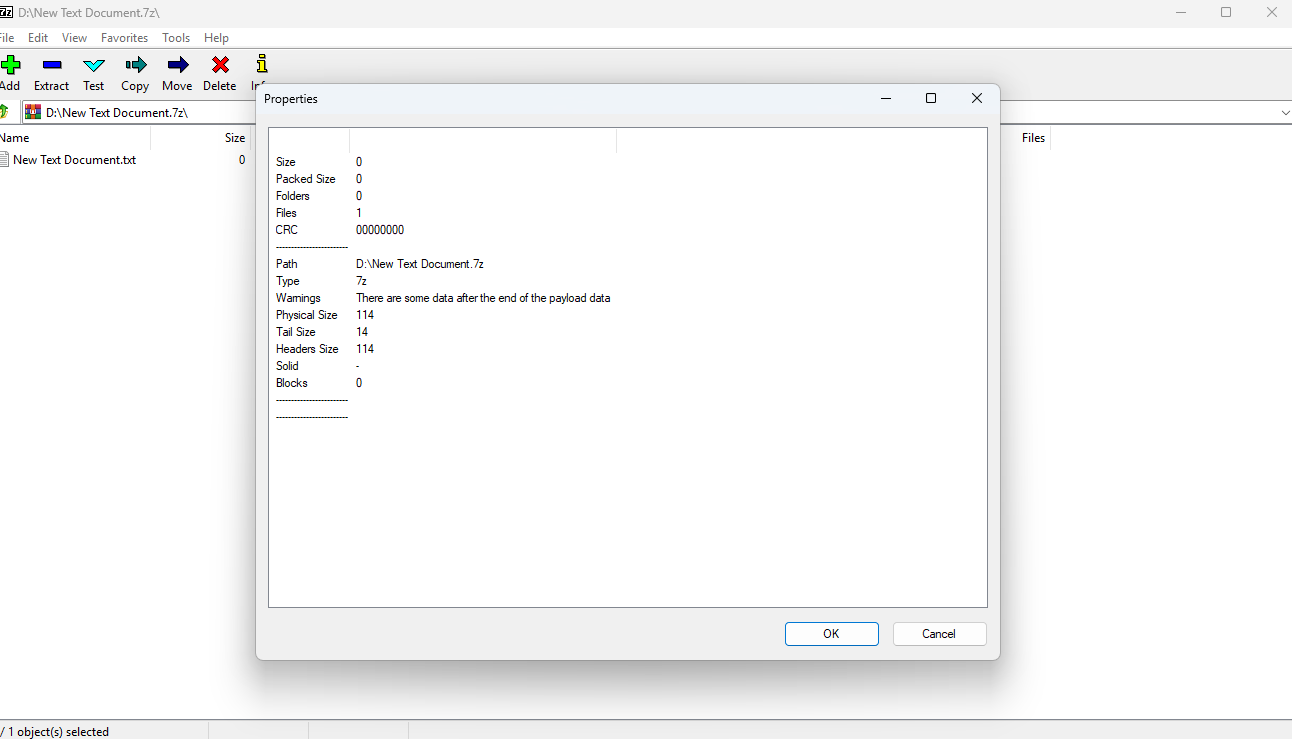Open the Help menu

pos(216,38)
